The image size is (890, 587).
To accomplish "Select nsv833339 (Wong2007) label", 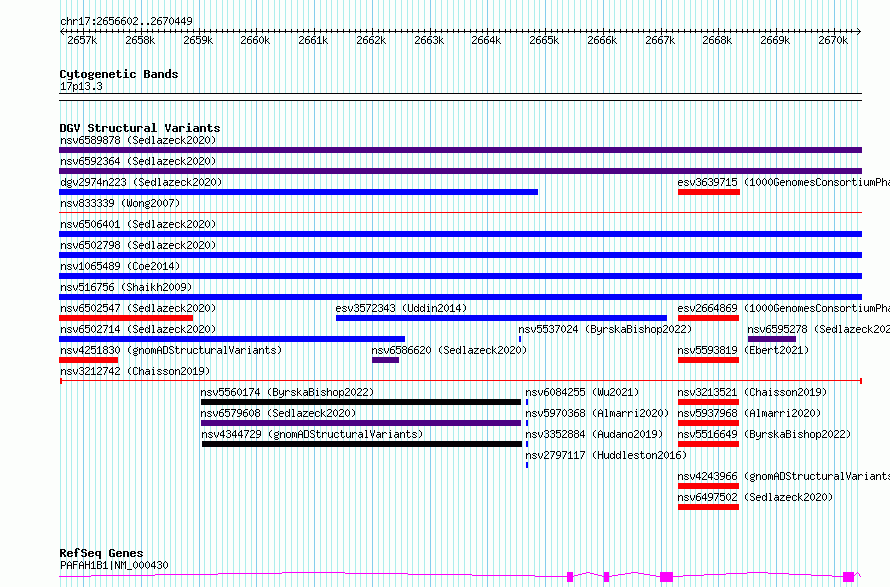I will [120, 203].
